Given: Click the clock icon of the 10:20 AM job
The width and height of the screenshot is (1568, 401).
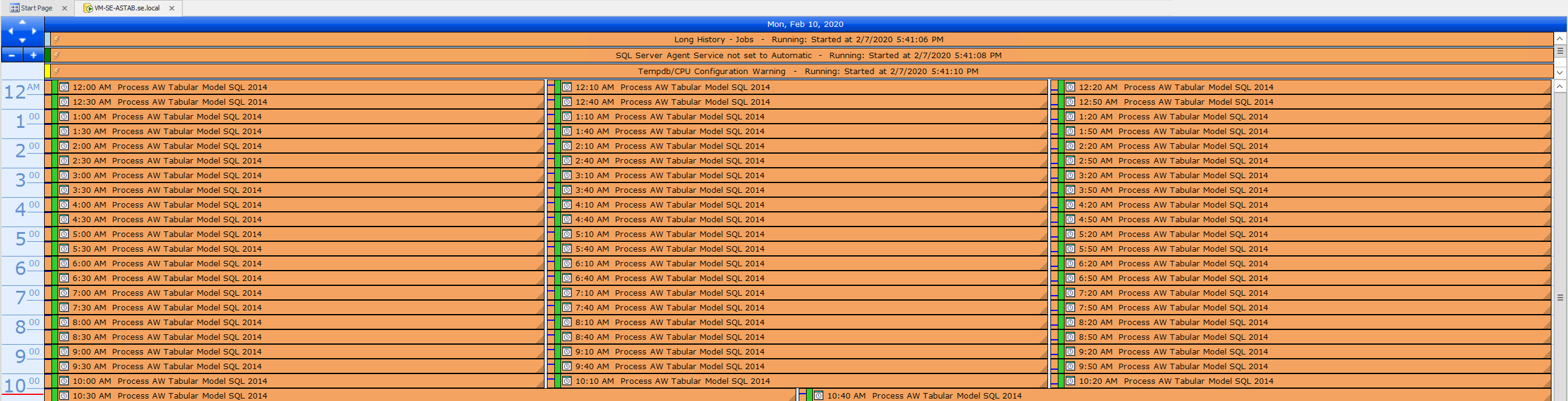Looking at the screenshot, I should [x=1070, y=381].
